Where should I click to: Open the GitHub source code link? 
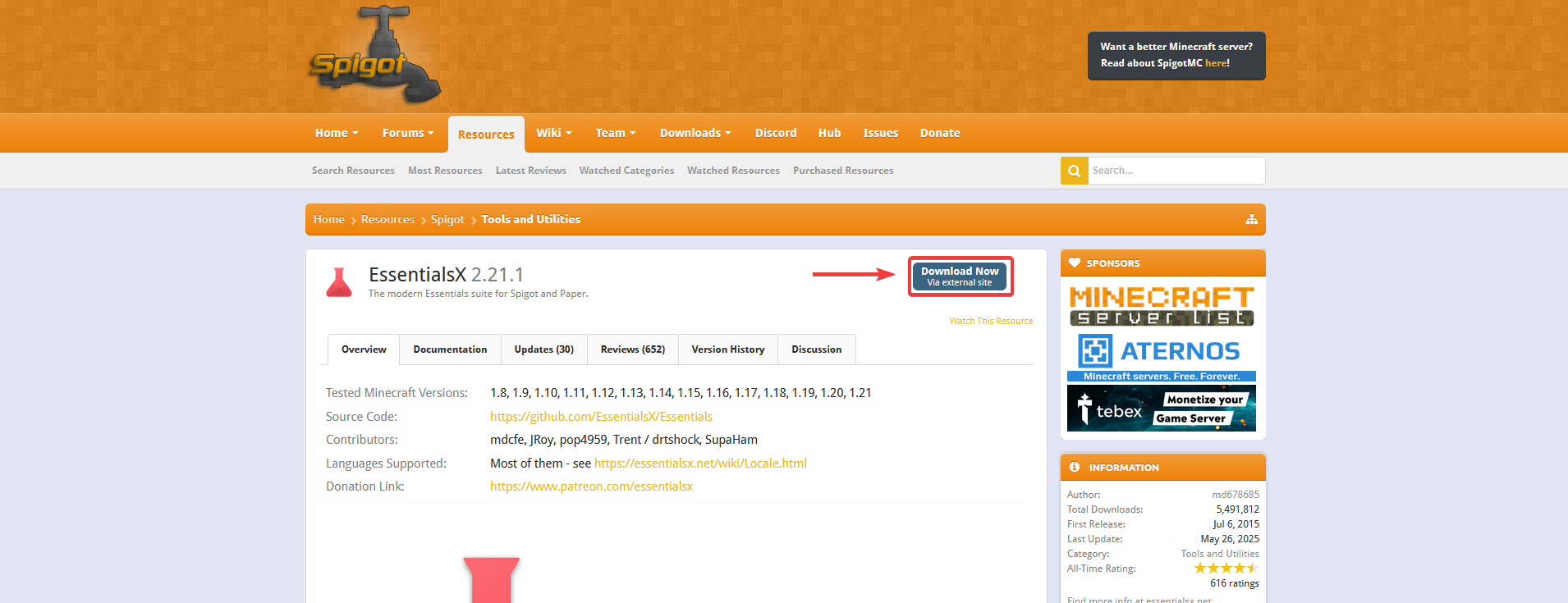coord(601,417)
